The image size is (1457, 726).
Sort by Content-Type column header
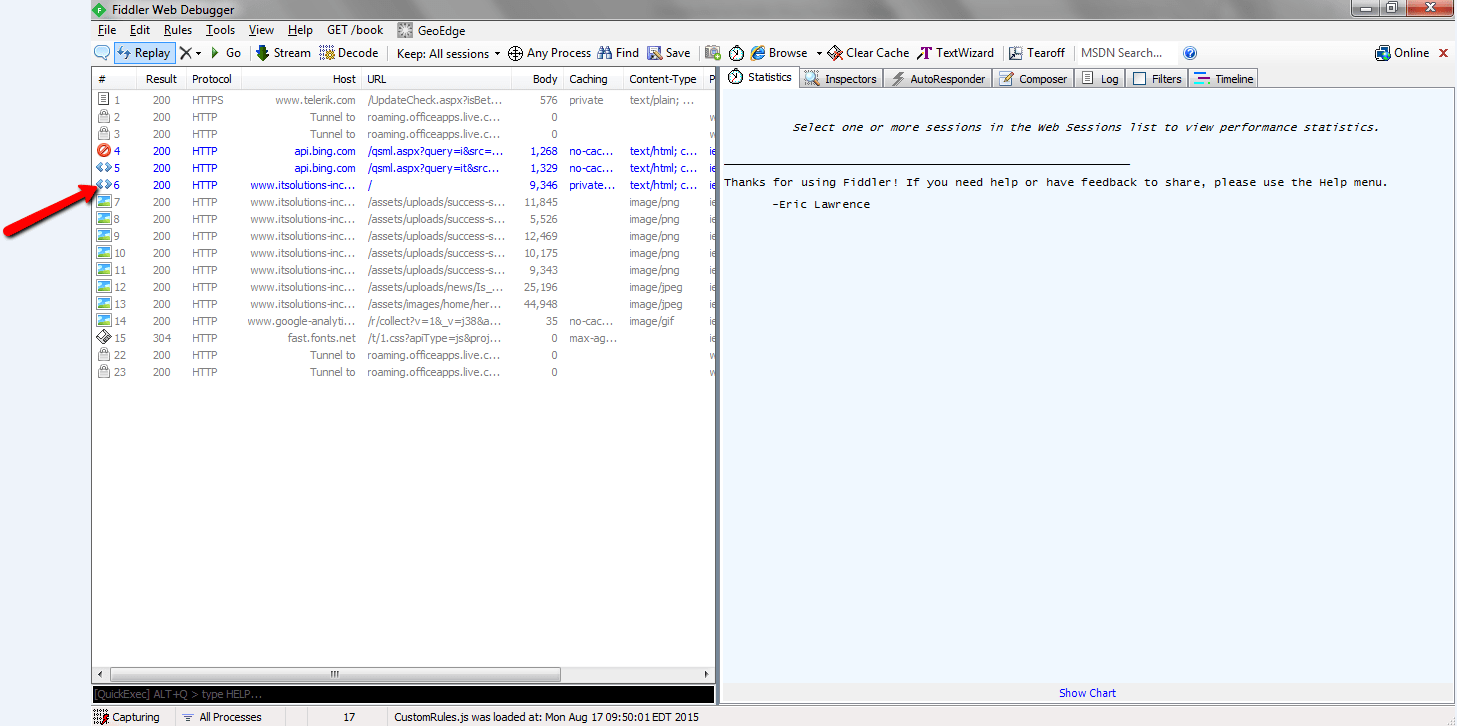(663, 79)
